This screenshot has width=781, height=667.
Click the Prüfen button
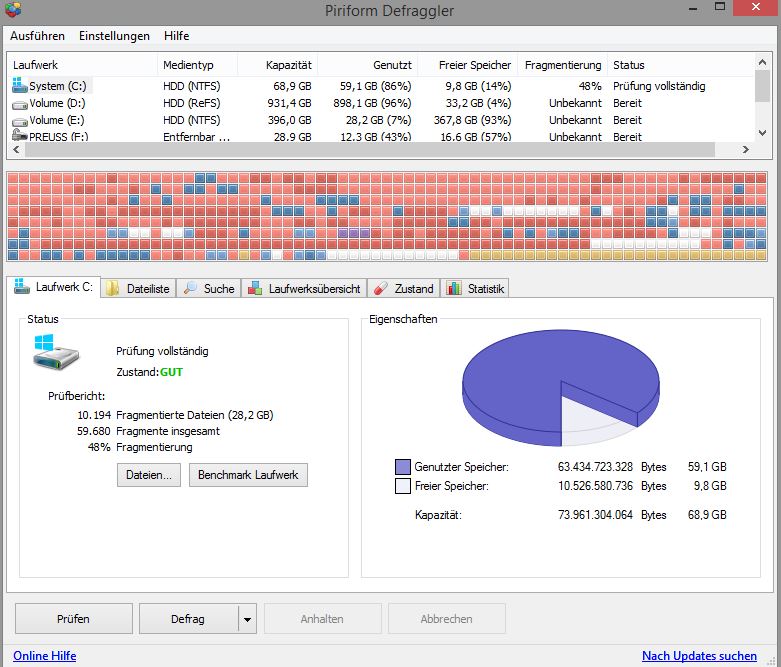click(x=74, y=619)
